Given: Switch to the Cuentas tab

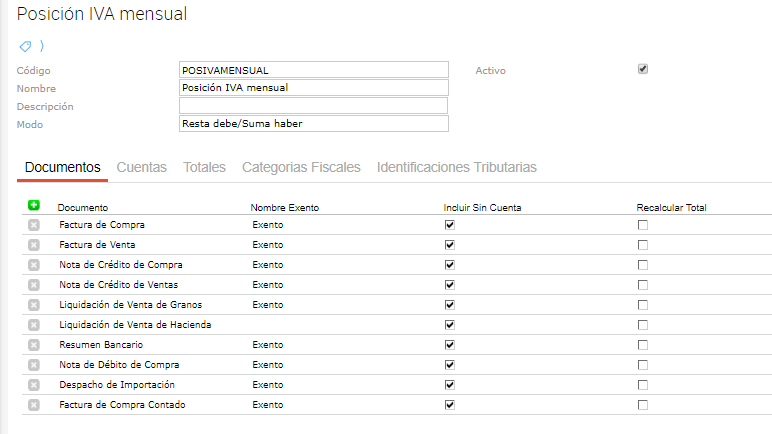Looking at the screenshot, I should (x=142, y=167).
